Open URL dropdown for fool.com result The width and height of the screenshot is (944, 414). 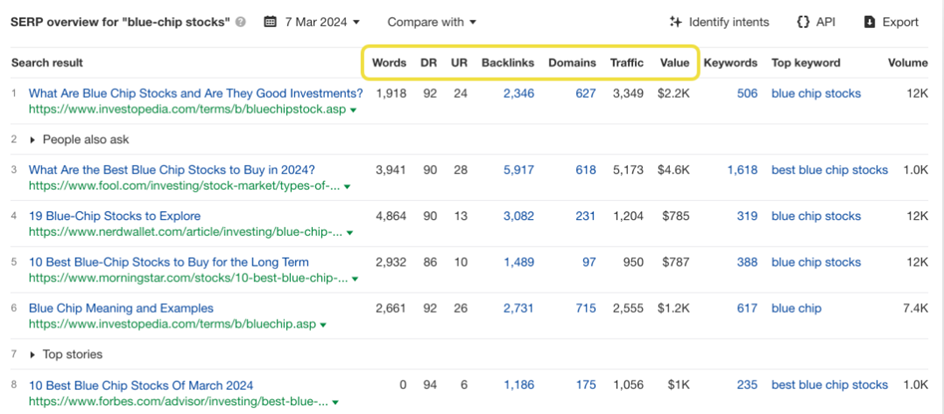pyautogui.click(x=346, y=187)
